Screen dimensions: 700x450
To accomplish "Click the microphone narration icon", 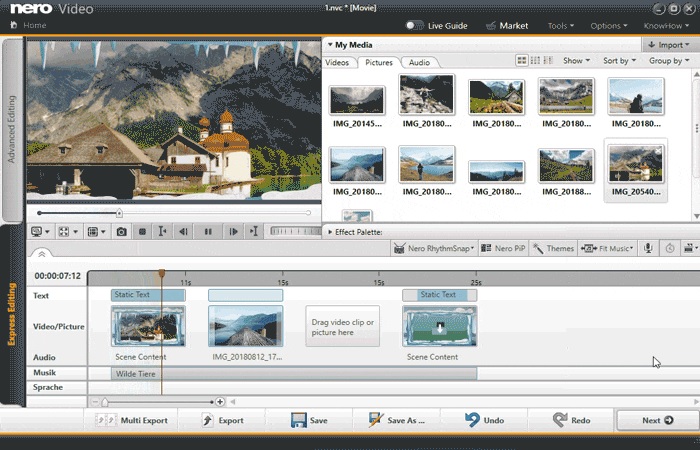I will coord(648,248).
